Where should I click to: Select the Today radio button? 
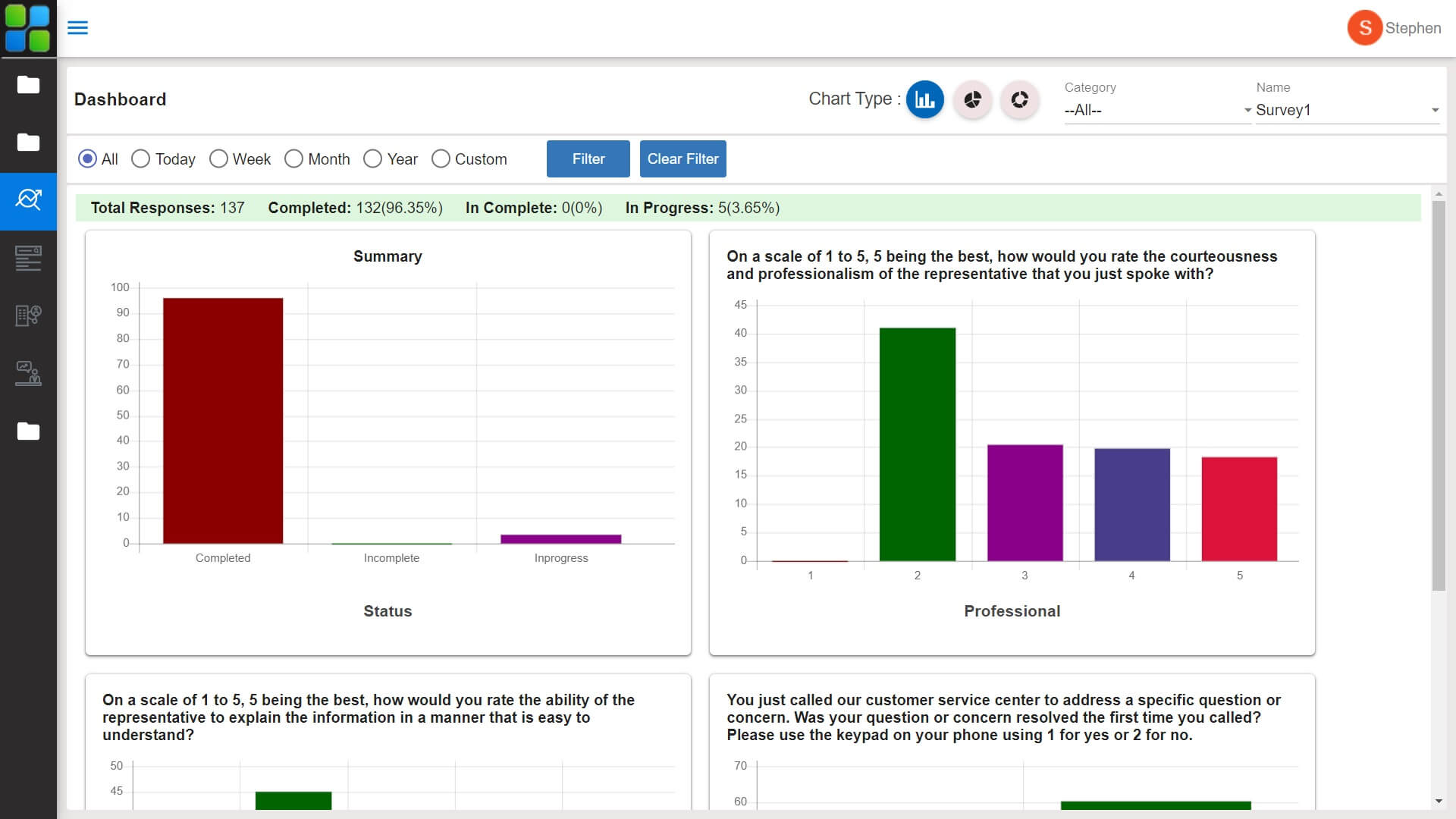tap(140, 158)
